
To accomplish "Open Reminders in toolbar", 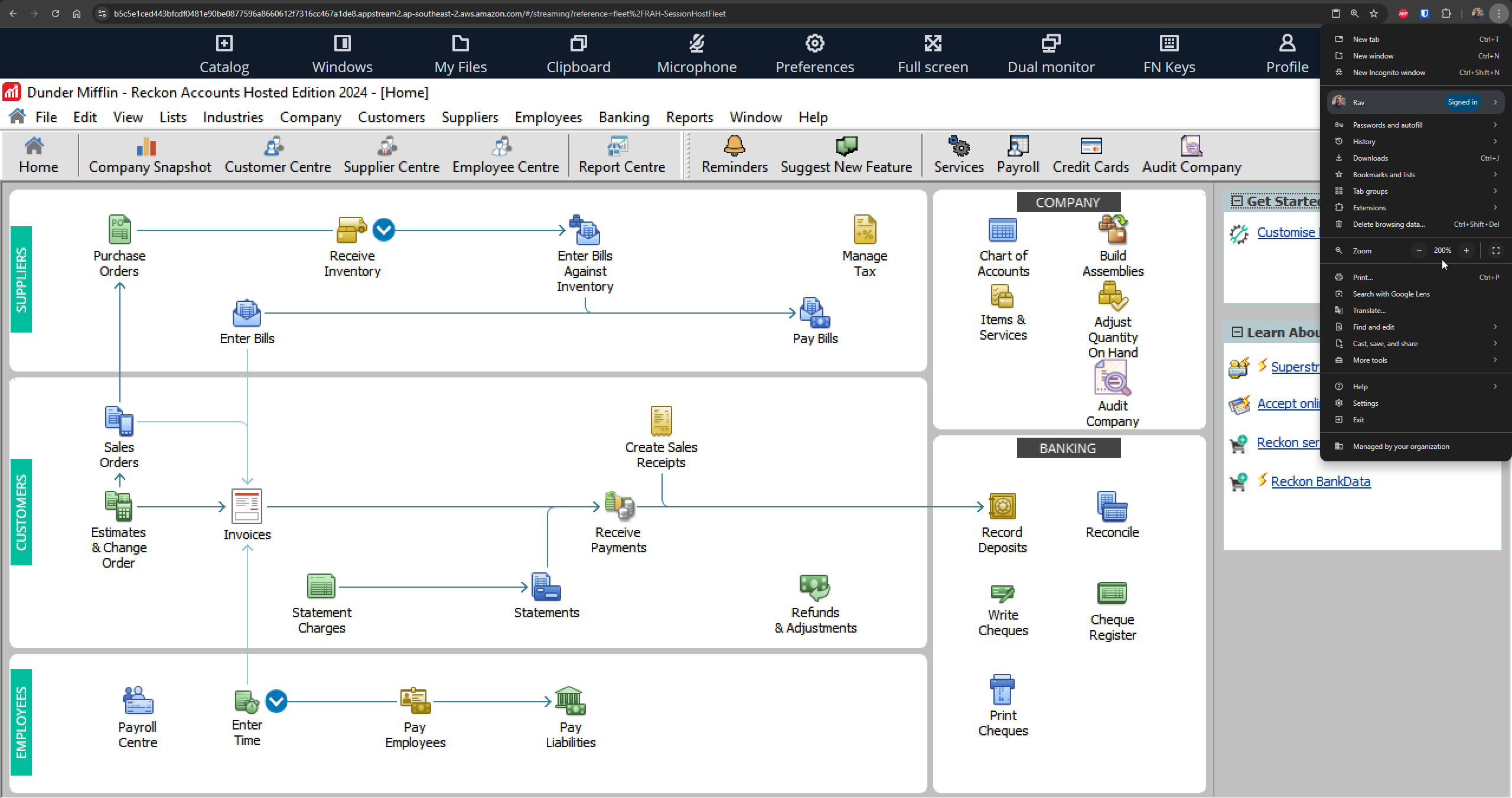I will click(734, 155).
